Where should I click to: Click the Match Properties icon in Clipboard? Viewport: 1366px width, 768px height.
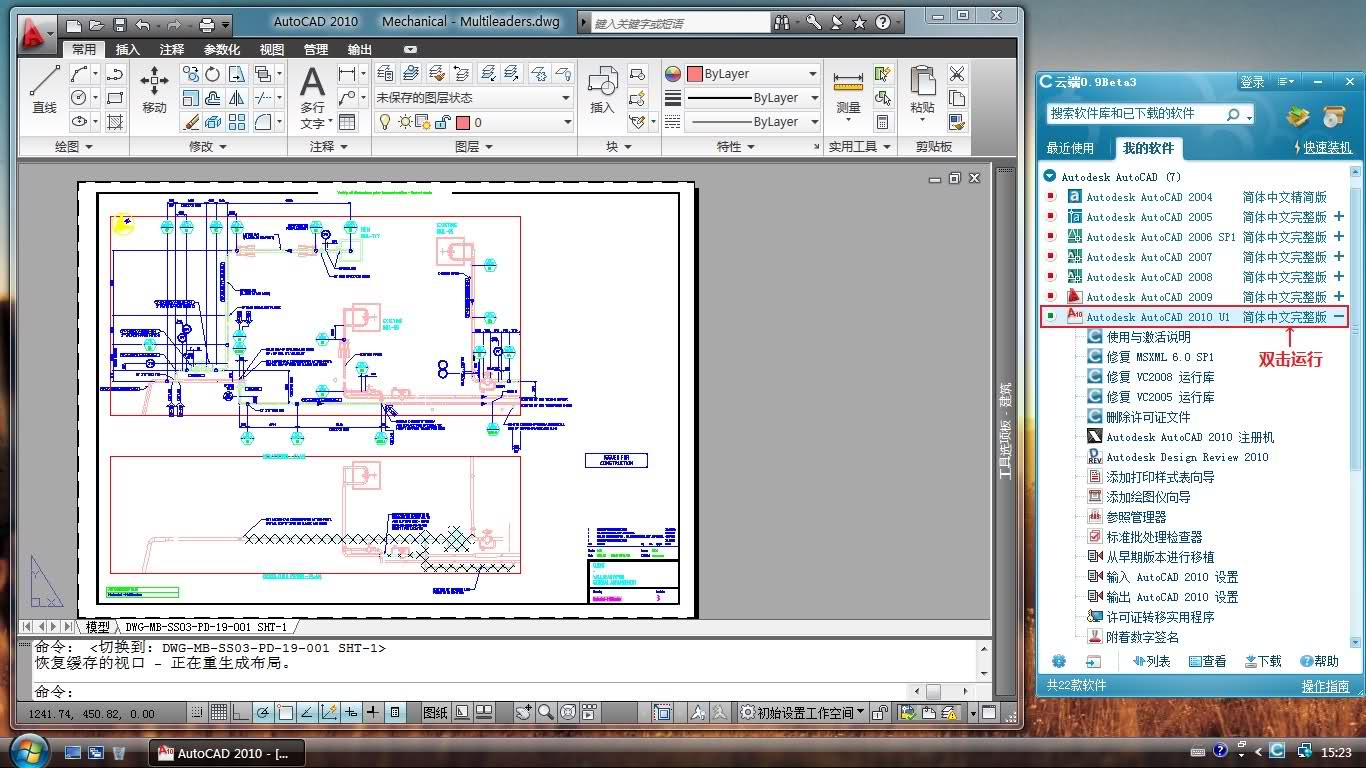(957, 122)
